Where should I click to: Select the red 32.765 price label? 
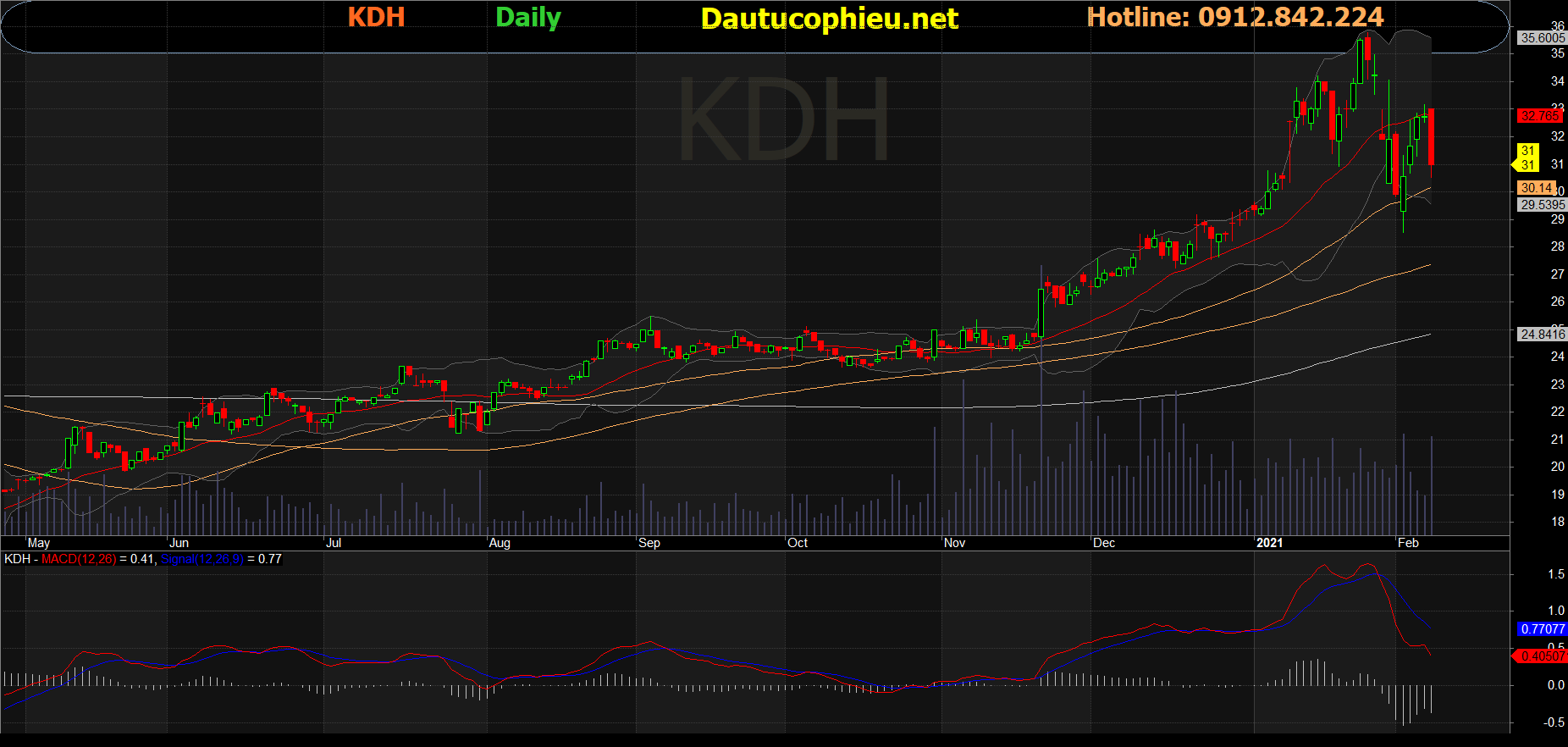point(1539,116)
